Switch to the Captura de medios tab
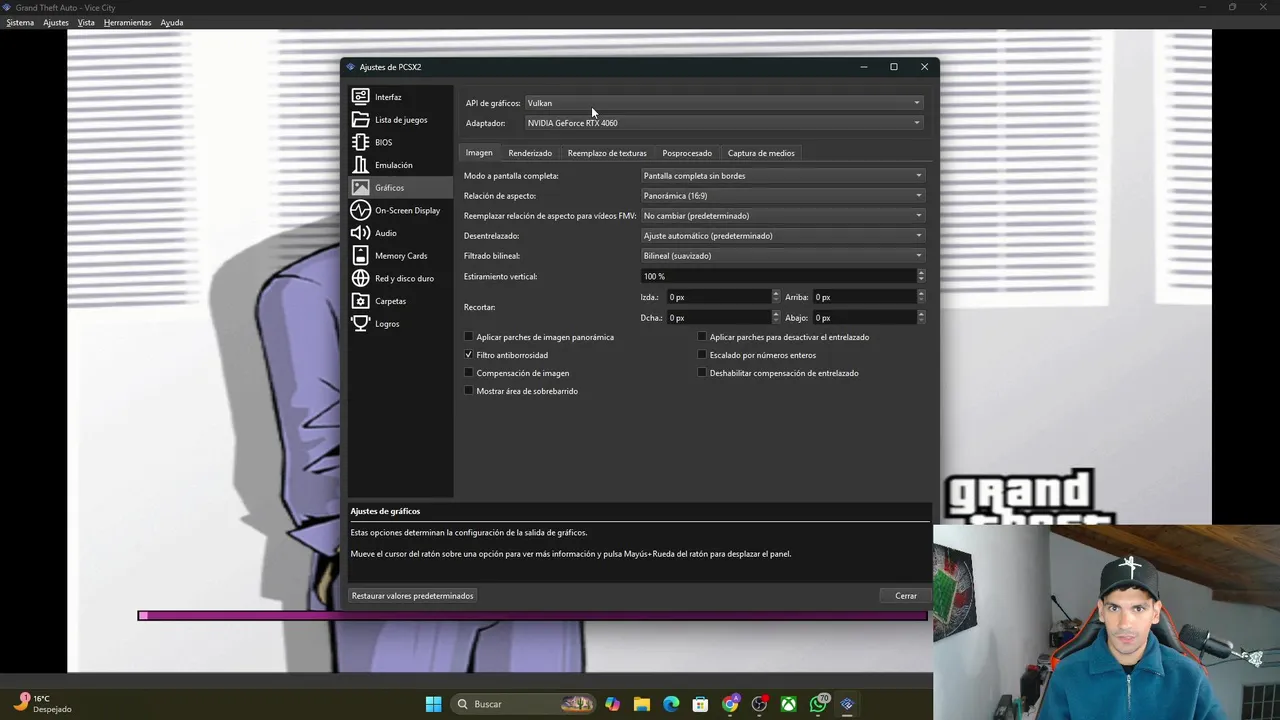 click(x=761, y=153)
